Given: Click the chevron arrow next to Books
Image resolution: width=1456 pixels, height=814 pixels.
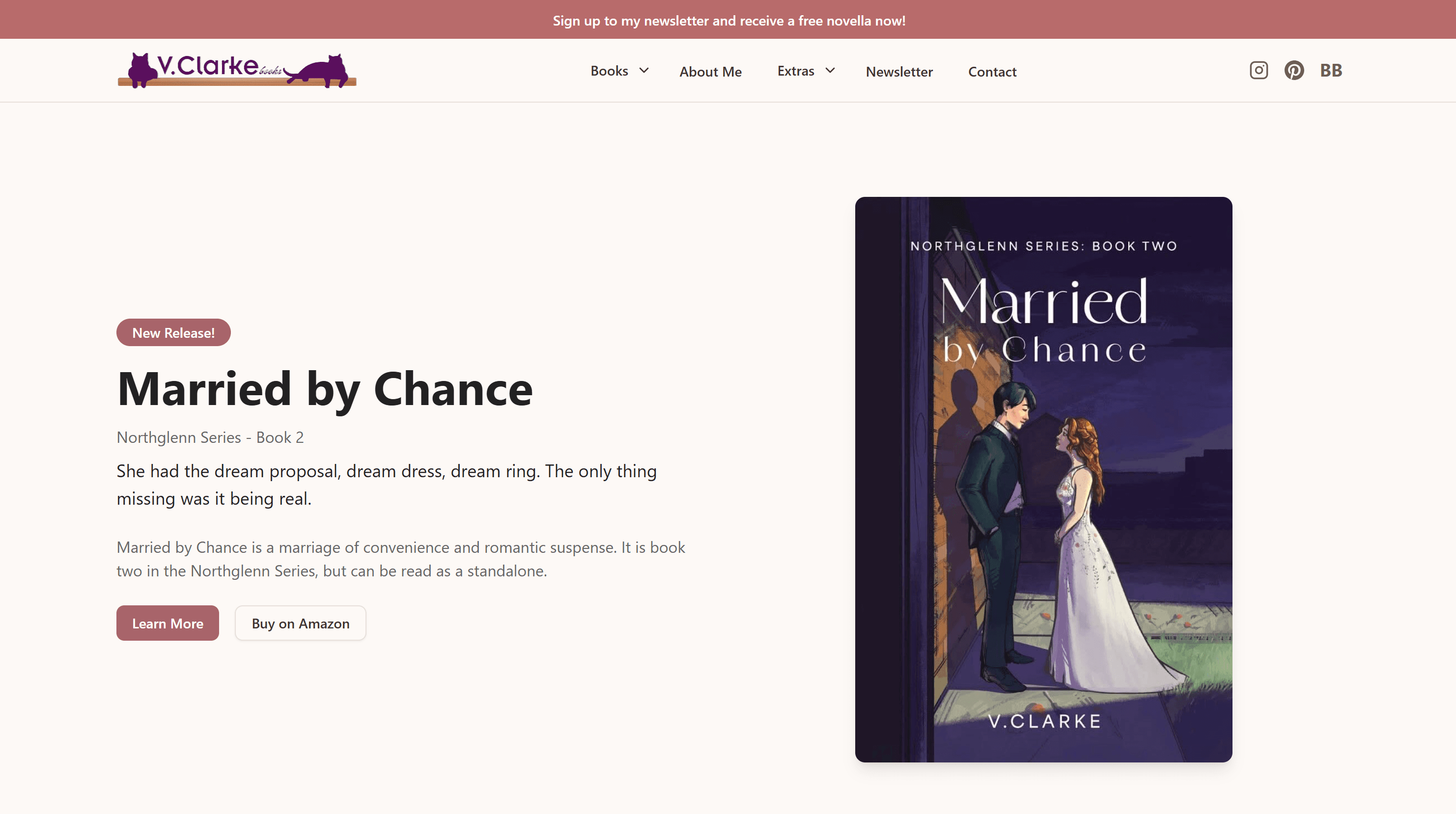Looking at the screenshot, I should 644,71.
